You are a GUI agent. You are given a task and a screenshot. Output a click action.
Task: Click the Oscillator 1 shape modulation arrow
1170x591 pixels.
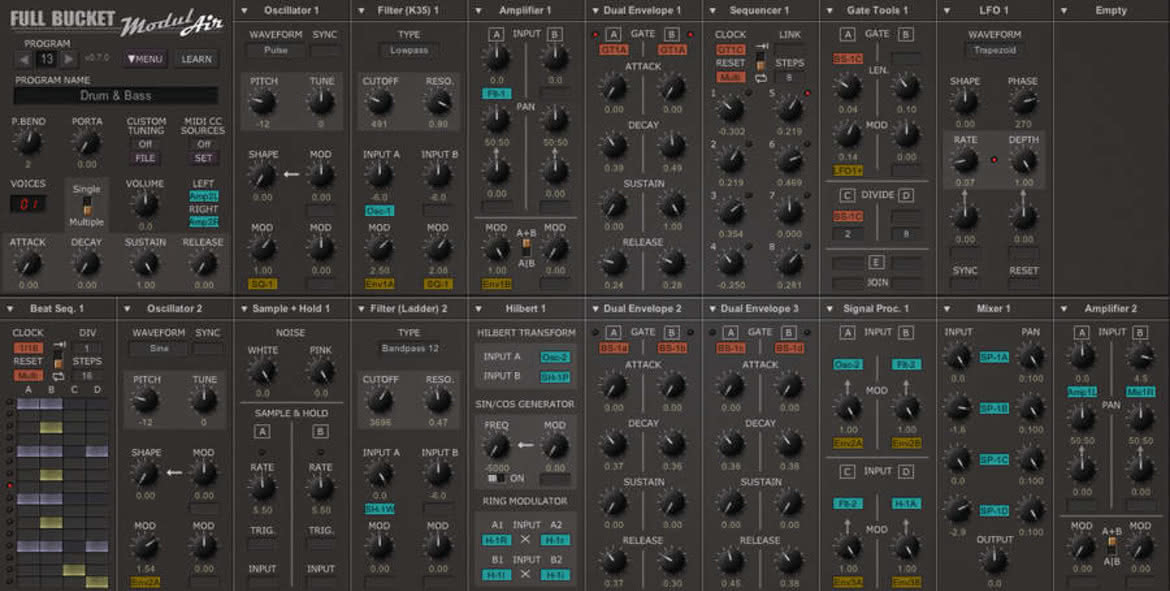point(291,175)
